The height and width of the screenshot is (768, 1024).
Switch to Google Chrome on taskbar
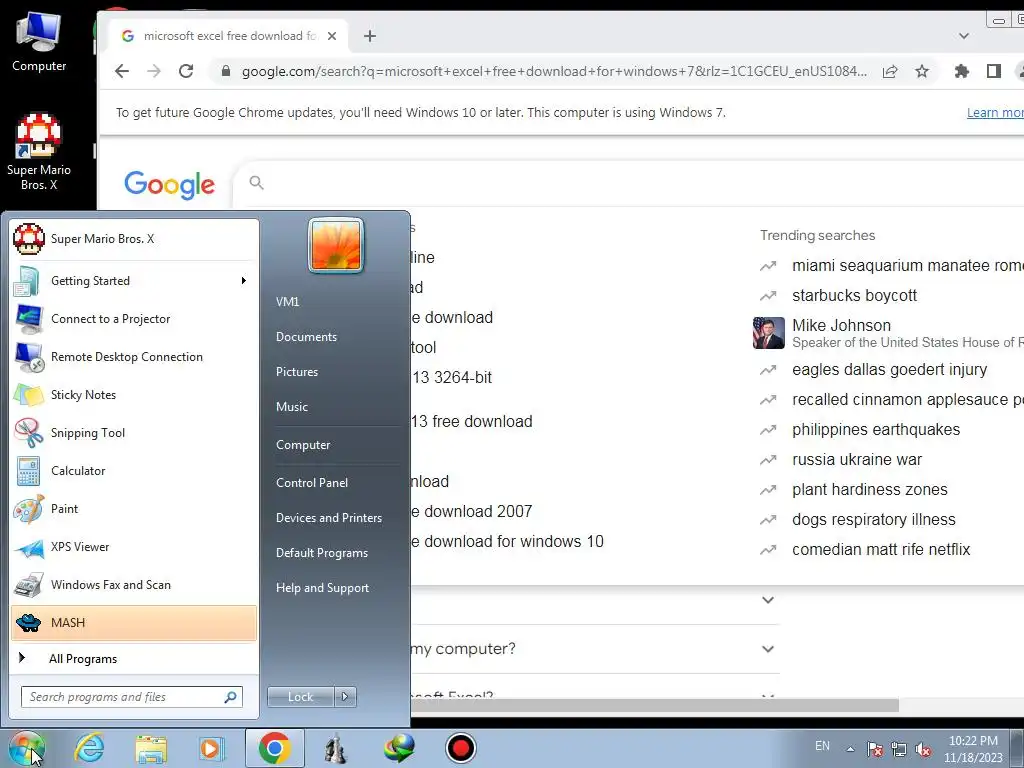click(x=274, y=748)
